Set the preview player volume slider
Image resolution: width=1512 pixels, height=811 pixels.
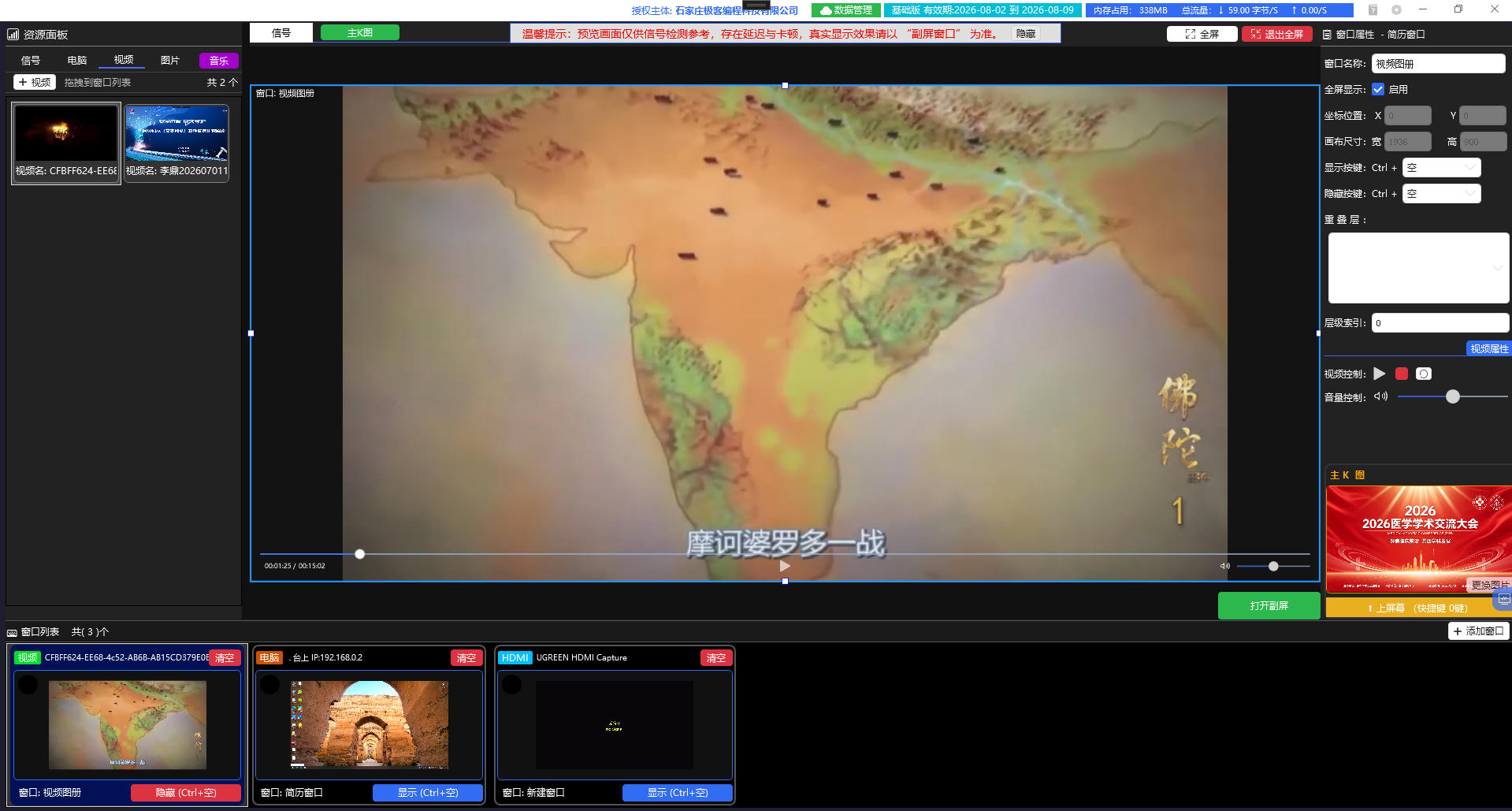[x=1273, y=566]
